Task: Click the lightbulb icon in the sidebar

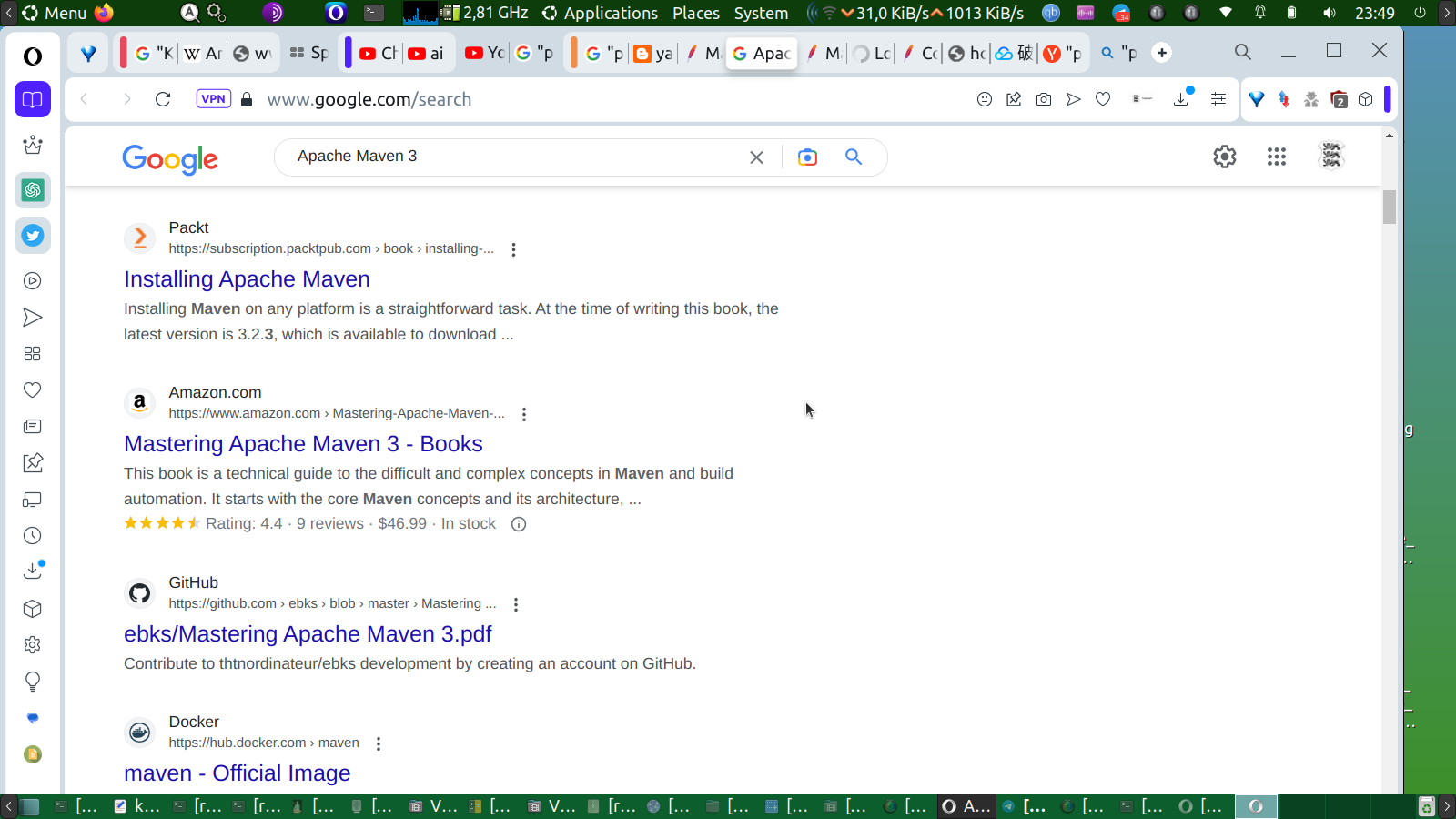Action: (x=33, y=682)
